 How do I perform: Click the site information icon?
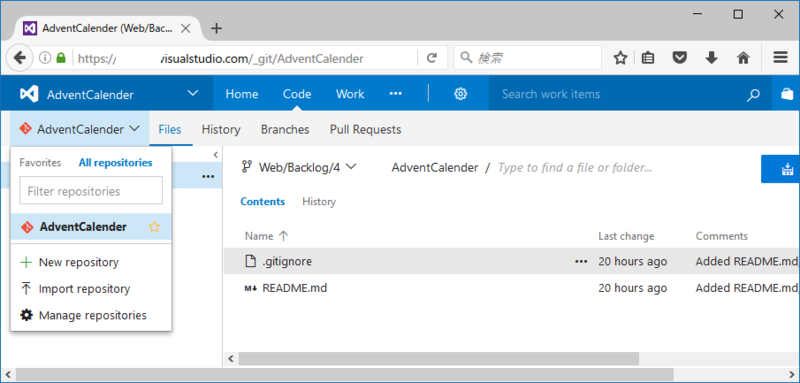click(x=45, y=58)
